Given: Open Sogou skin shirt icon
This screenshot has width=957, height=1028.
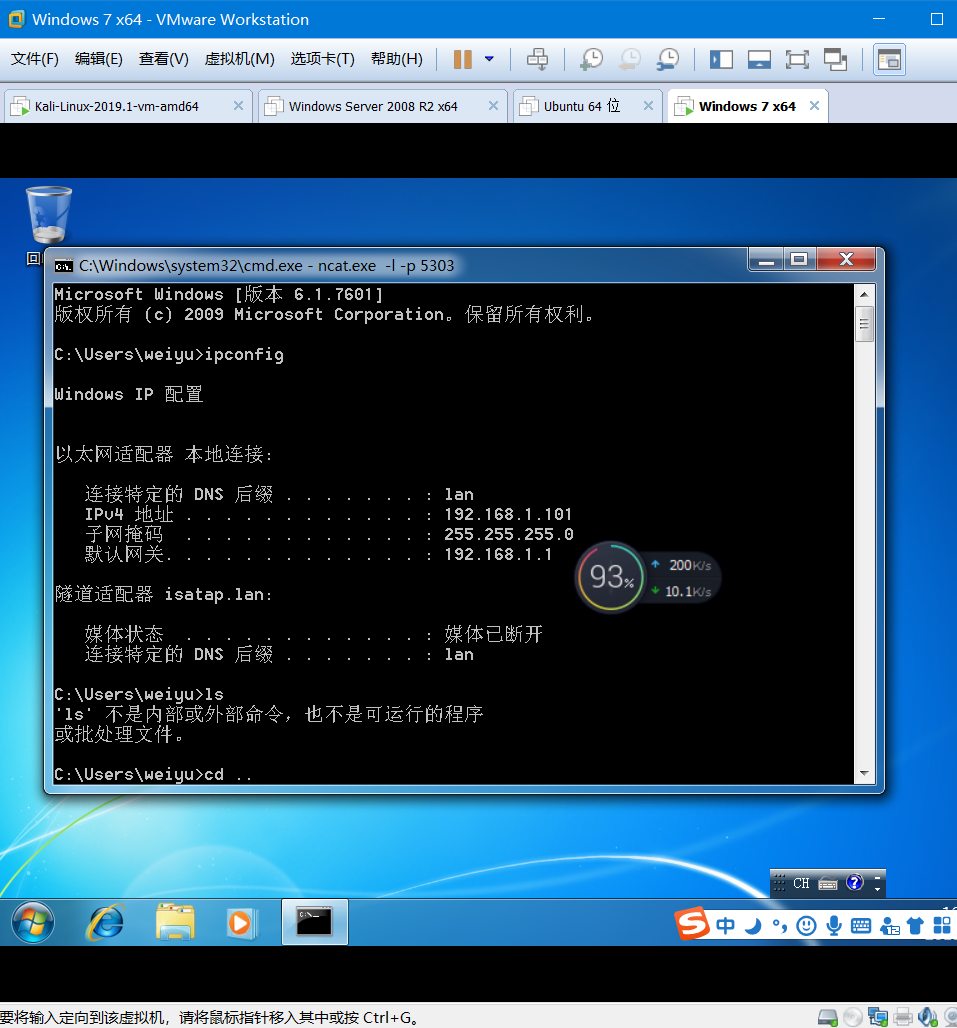Looking at the screenshot, I should point(916,925).
